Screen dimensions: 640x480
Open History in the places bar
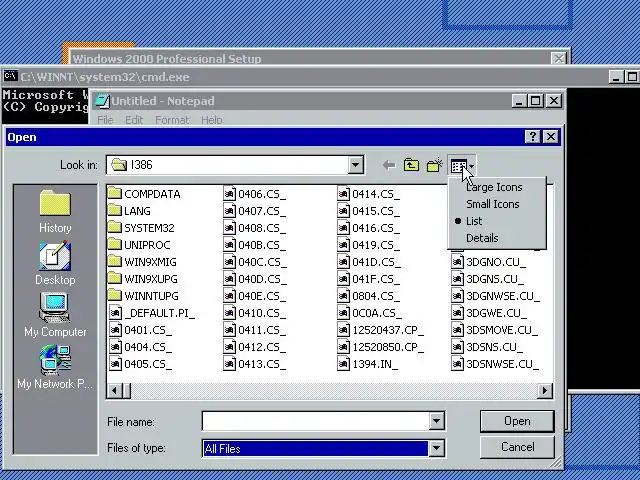pos(55,211)
